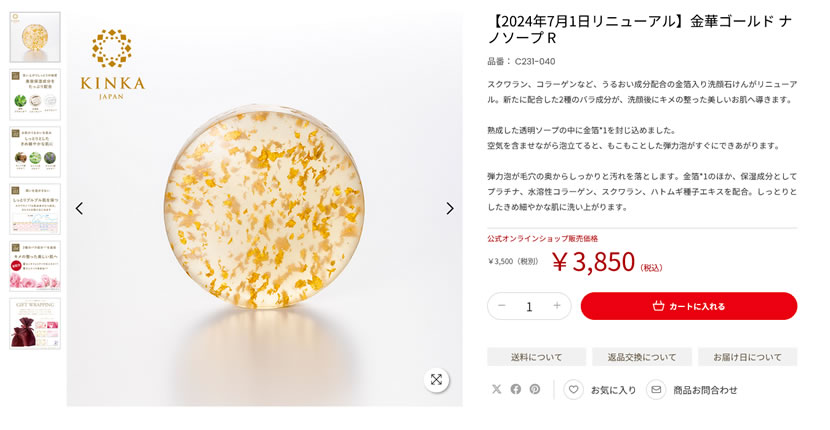This screenshot has width=830, height=430.
Task: Open お届け日について delivery date info
Action: coord(747,357)
